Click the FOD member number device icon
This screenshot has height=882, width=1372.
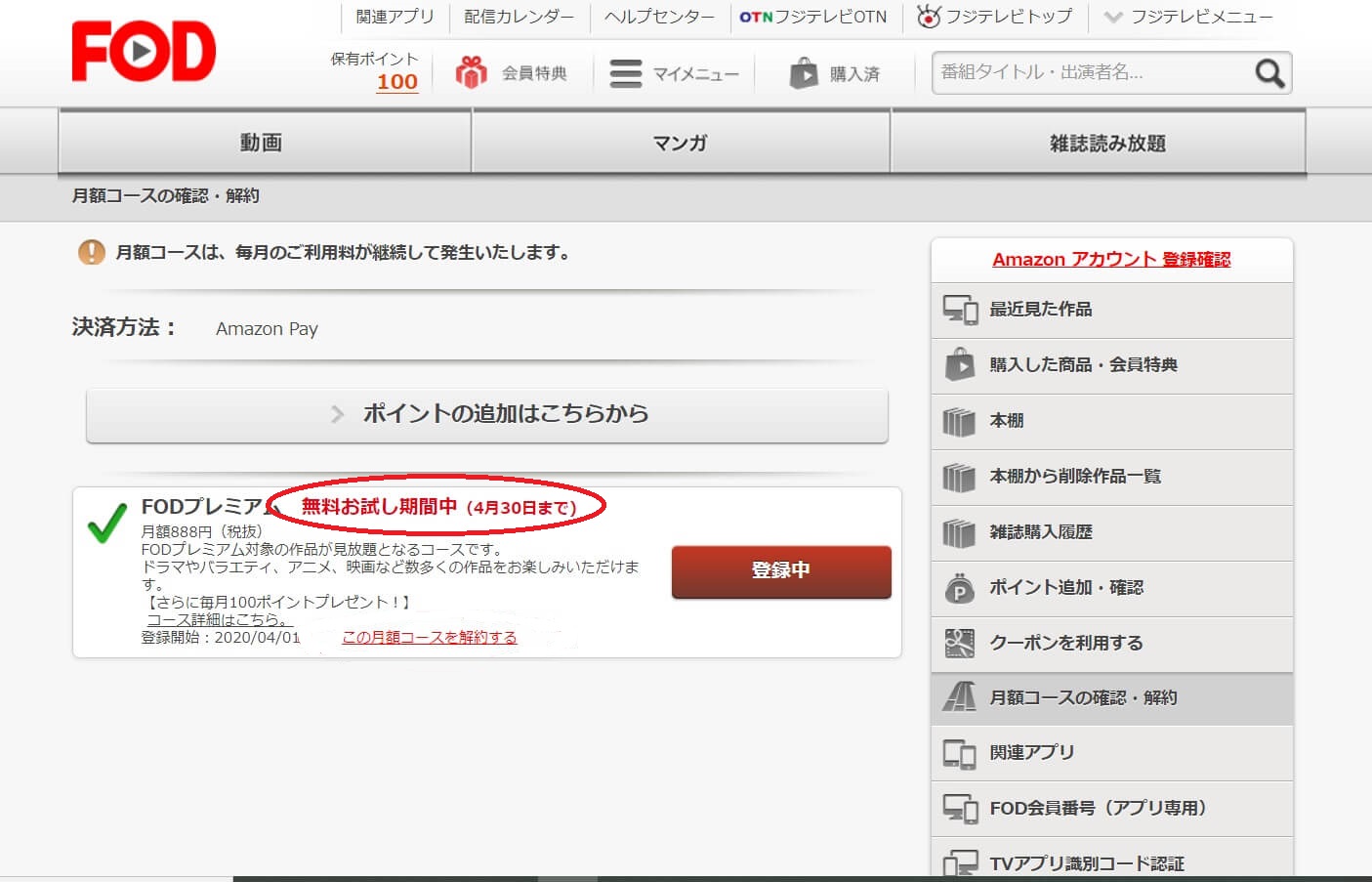pos(960,809)
